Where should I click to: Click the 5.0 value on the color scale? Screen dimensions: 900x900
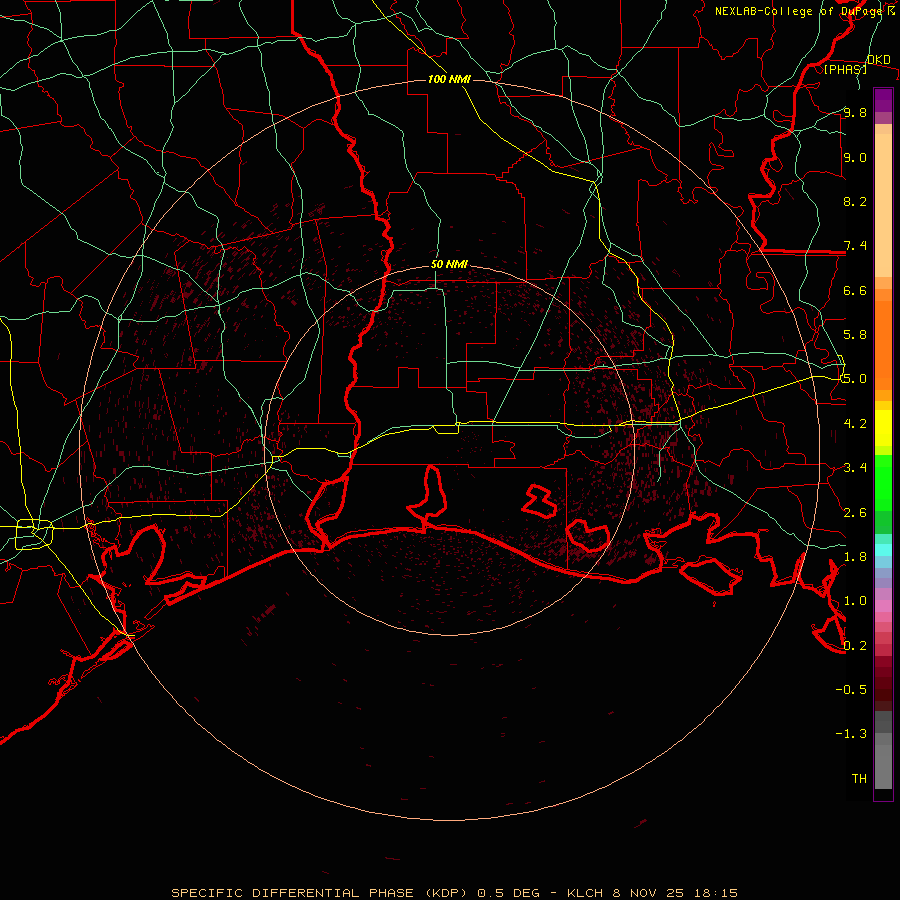tap(855, 379)
